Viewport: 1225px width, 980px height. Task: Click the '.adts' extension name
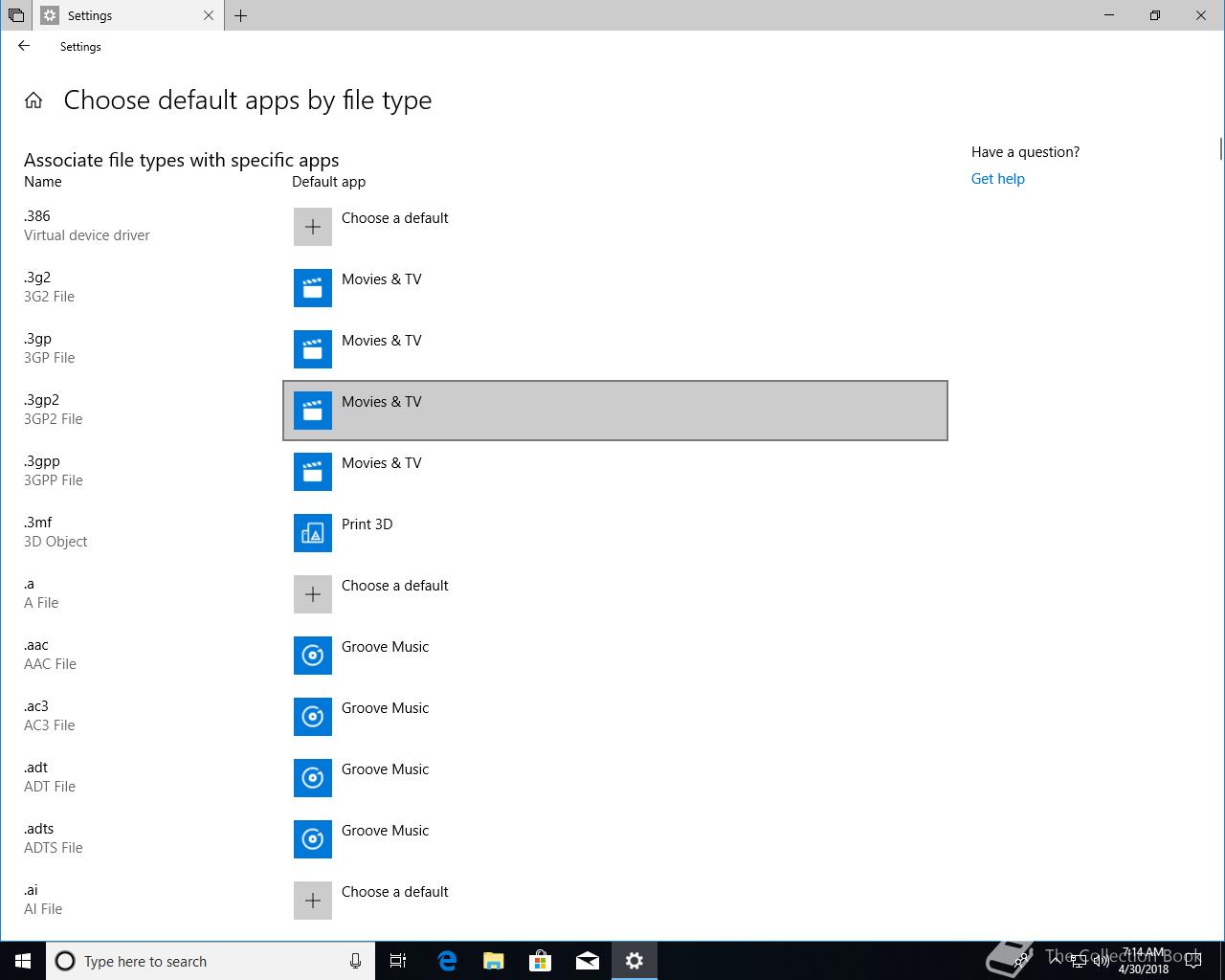(39, 829)
